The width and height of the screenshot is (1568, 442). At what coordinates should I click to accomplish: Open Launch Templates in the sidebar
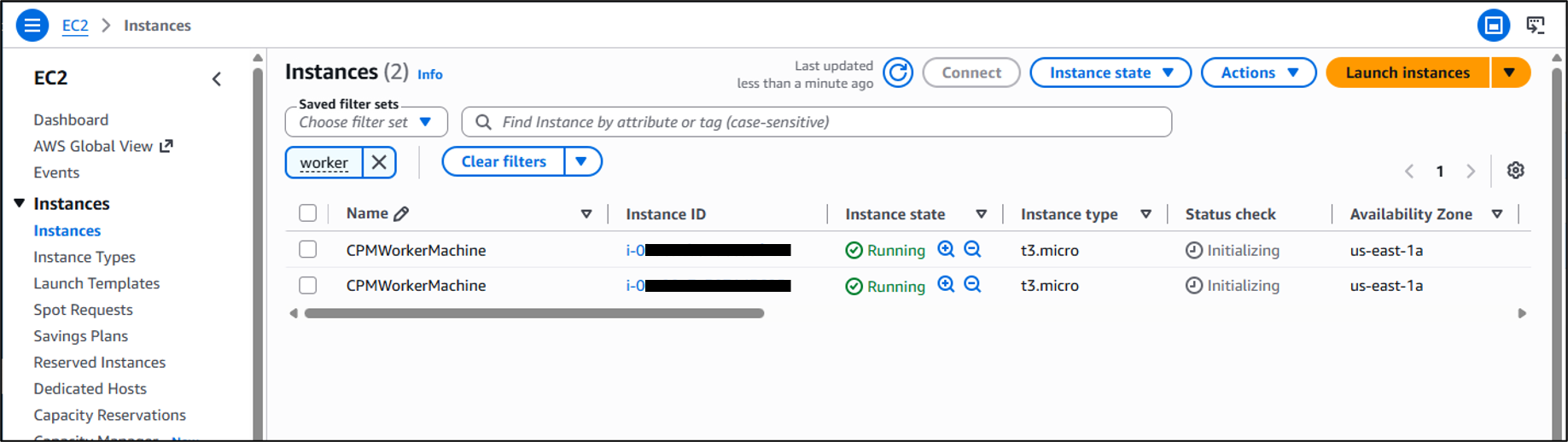(x=96, y=283)
